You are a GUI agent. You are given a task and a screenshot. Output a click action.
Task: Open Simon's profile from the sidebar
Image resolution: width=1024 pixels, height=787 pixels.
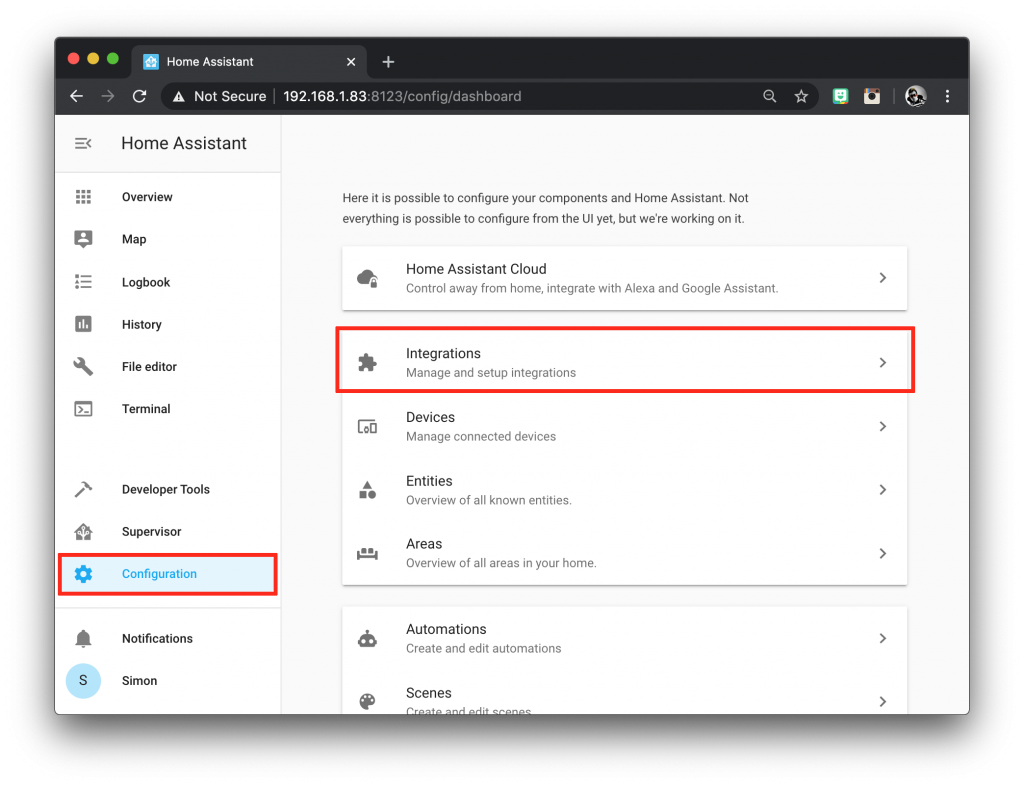click(x=168, y=681)
